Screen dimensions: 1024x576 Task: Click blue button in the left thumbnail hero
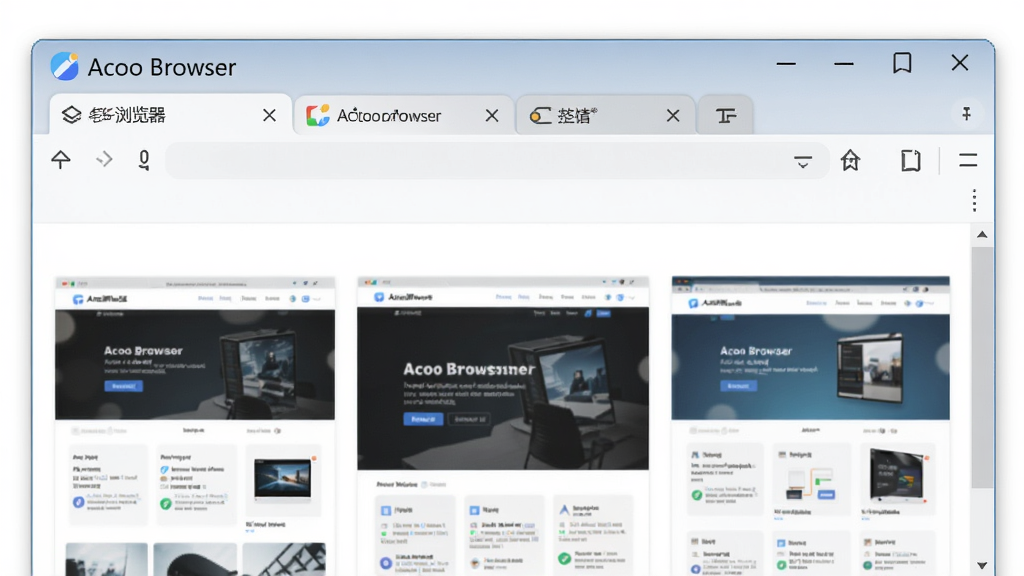[x=123, y=386]
